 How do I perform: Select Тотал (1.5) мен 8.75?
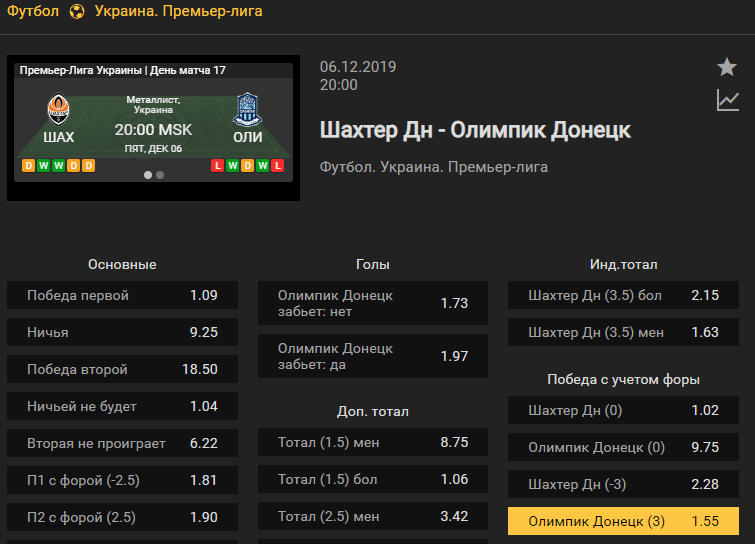point(373,442)
